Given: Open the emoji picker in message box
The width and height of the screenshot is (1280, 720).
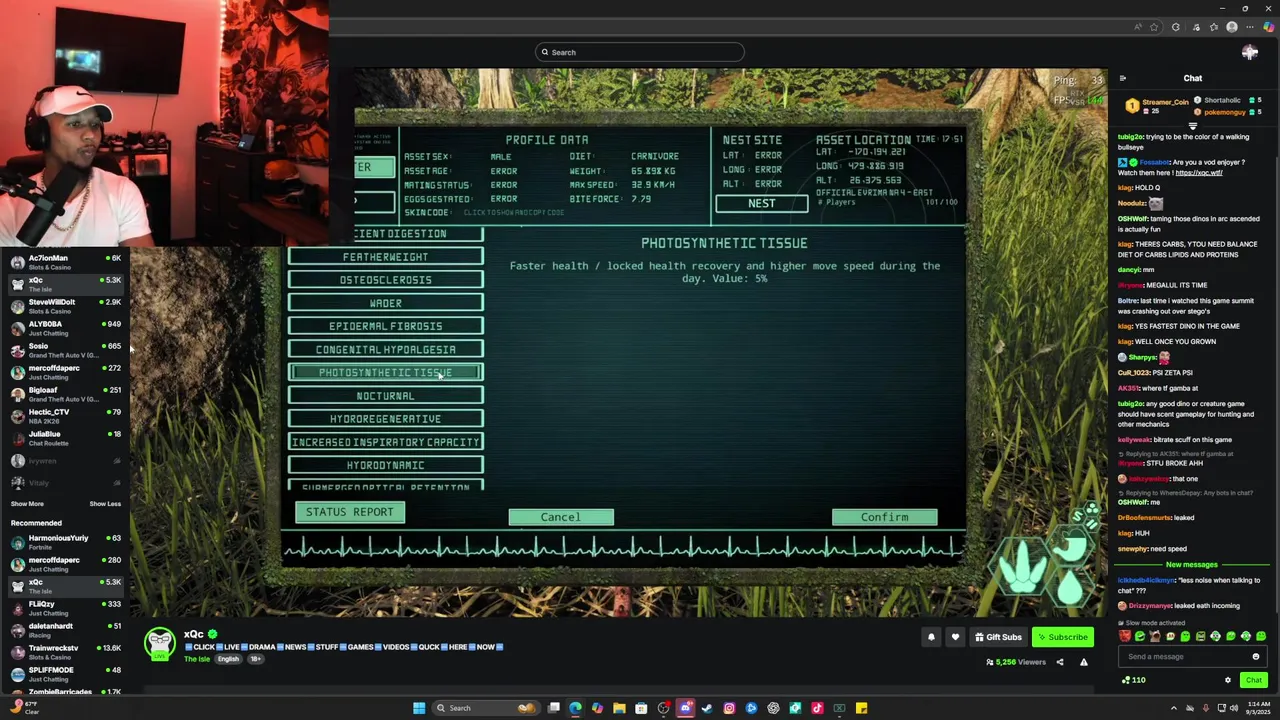Looking at the screenshot, I should pyautogui.click(x=1256, y=657).
